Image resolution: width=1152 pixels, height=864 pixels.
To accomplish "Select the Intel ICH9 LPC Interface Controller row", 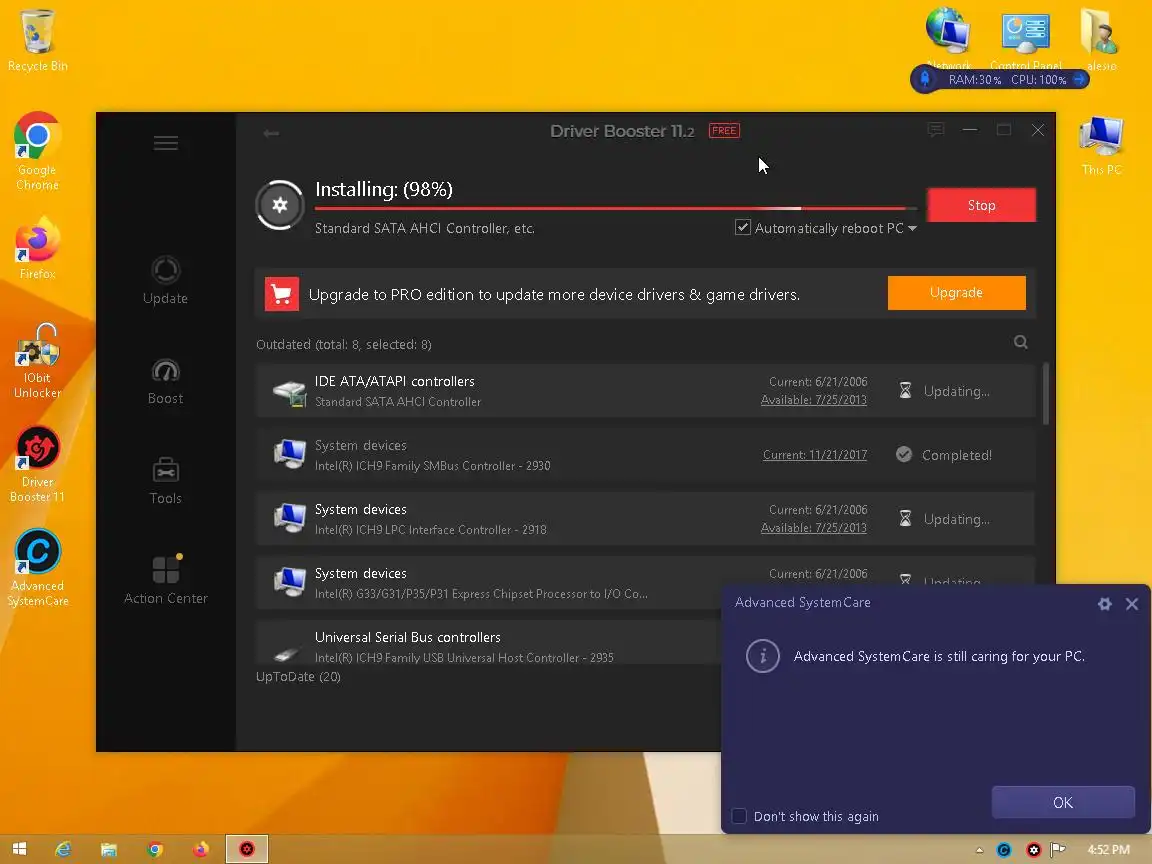I will click(645, 519).
